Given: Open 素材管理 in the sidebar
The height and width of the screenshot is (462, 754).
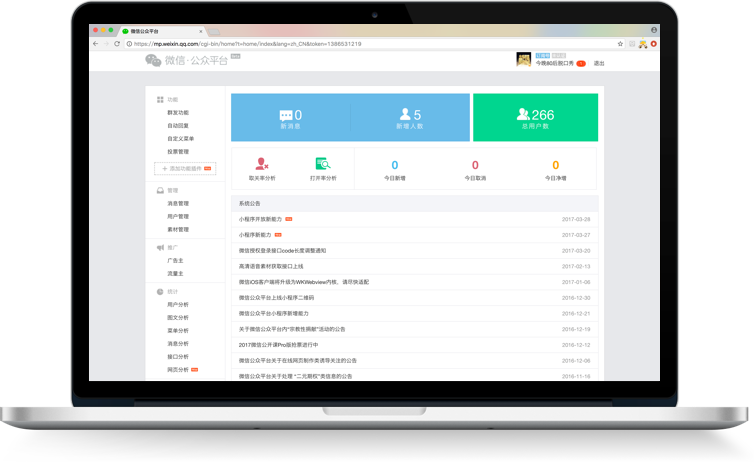Looking at the screenshot, I should [178, 229].
